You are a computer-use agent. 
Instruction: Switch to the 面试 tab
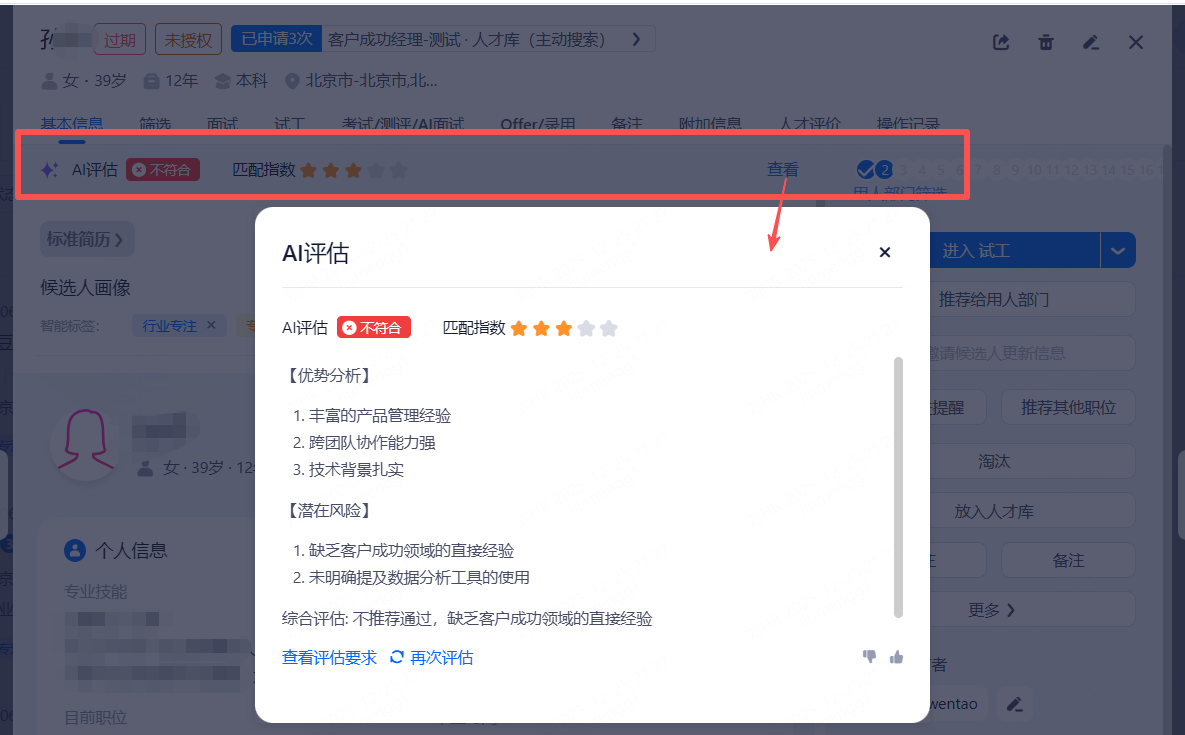[222, 124]
